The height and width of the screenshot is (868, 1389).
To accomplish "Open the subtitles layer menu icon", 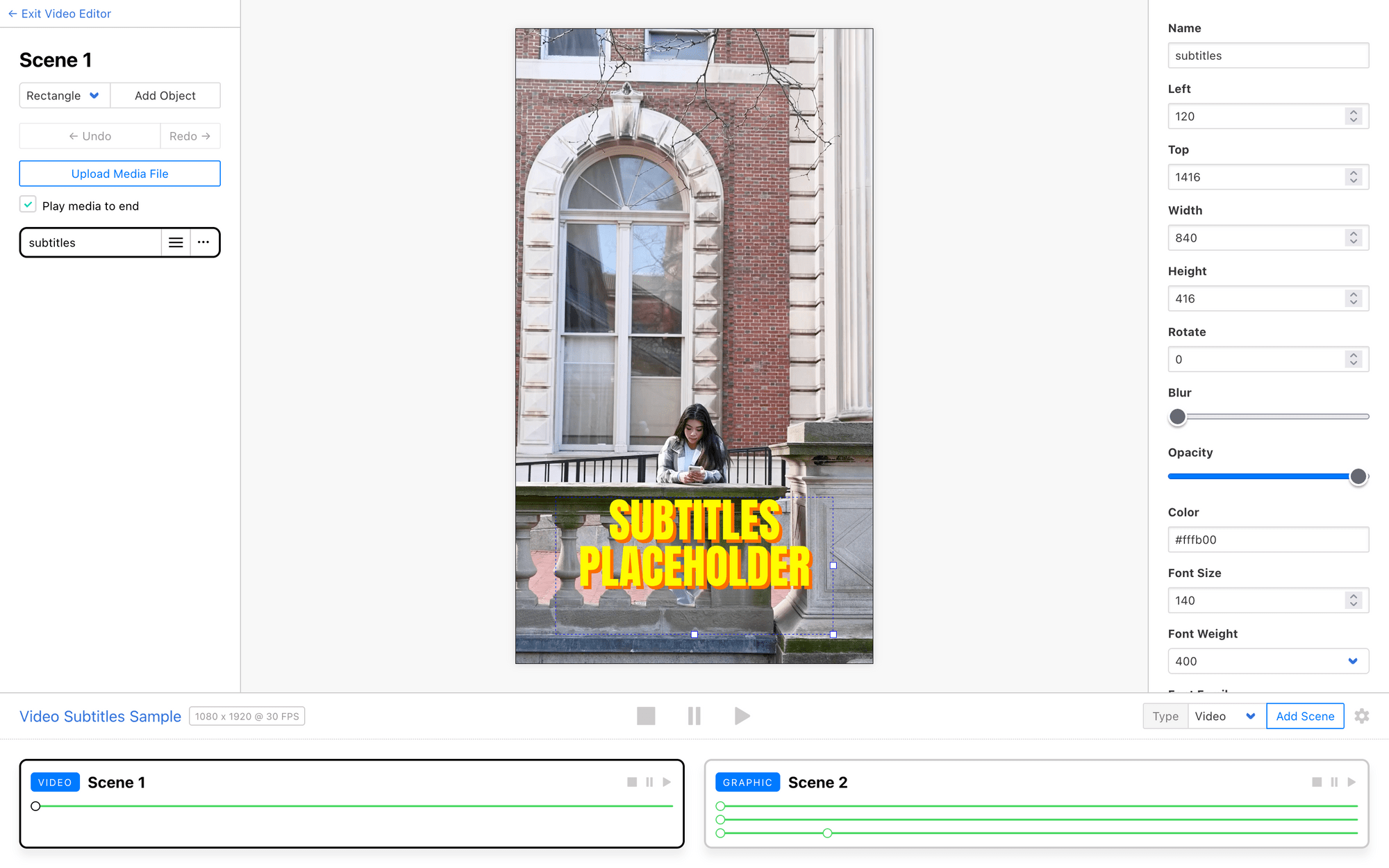I will click(176, 242).
